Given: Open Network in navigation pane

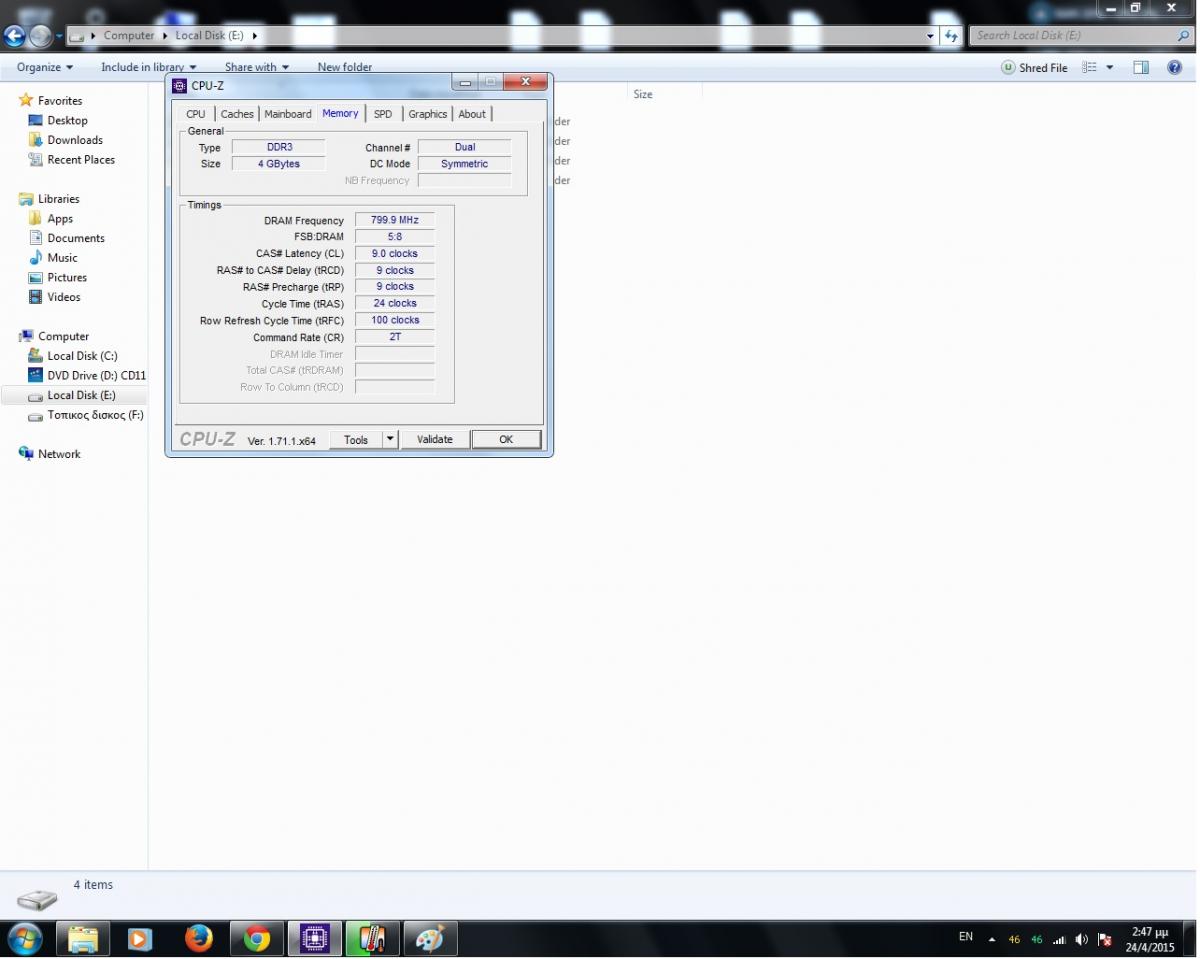Looking at the screenshot, I should [x=59, y=454].
